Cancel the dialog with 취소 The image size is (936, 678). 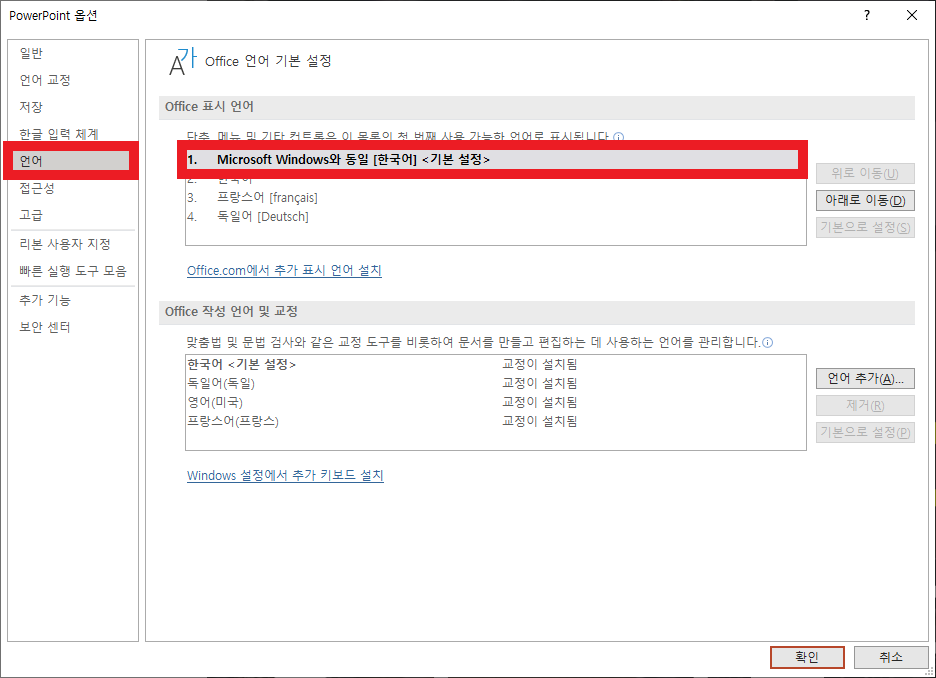coord(891,657)
